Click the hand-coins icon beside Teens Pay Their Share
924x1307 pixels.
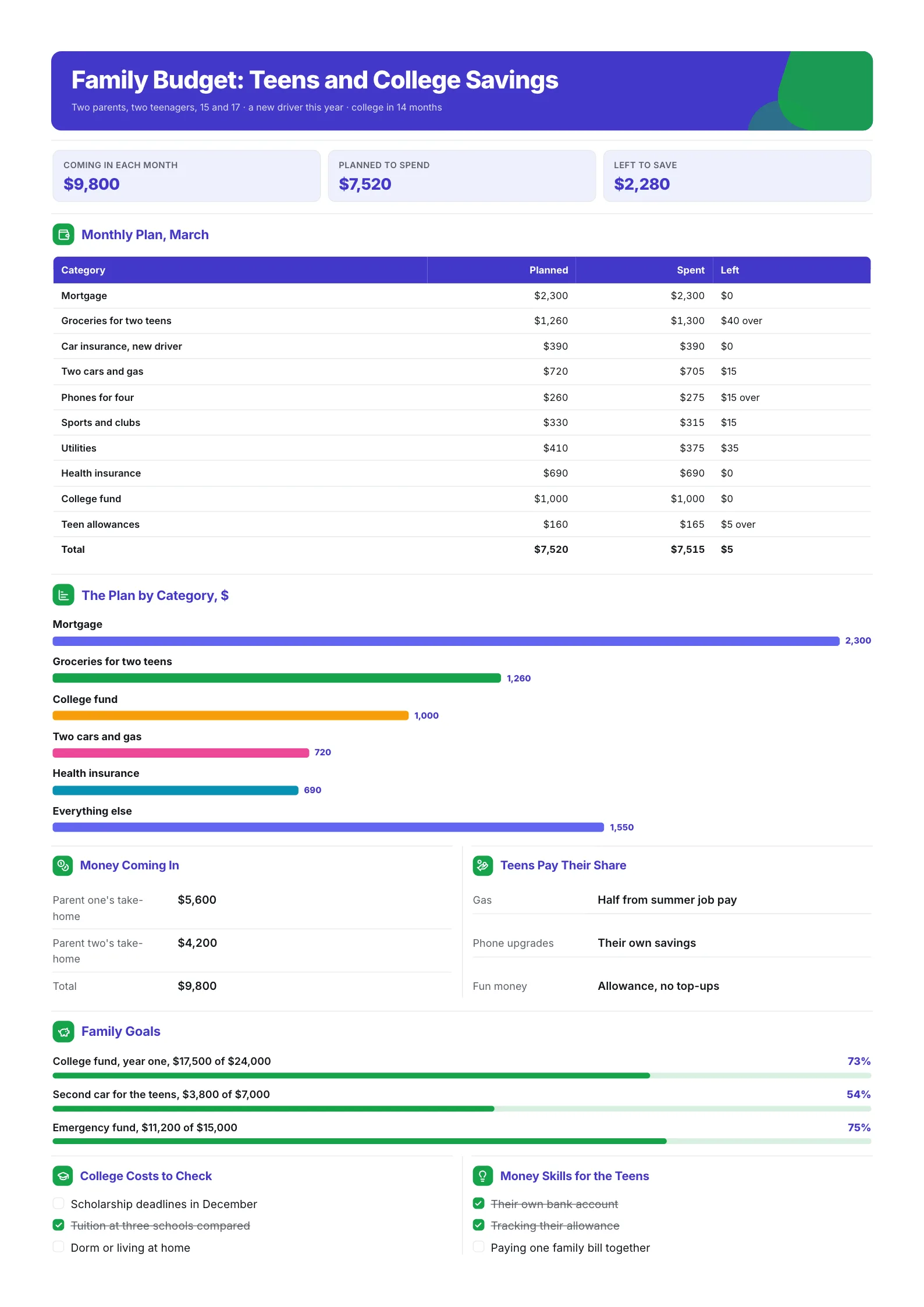[x=483, y=865]
